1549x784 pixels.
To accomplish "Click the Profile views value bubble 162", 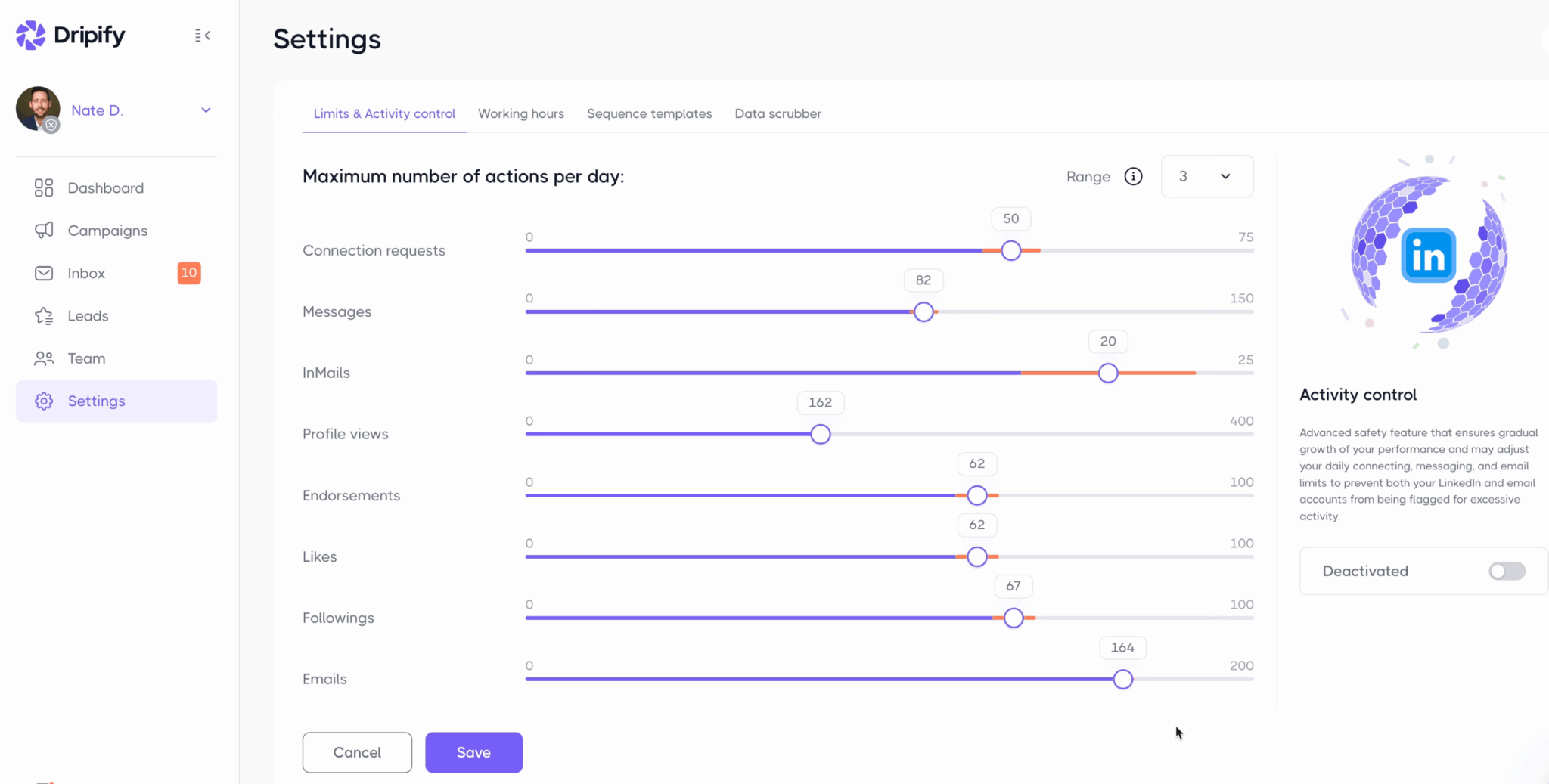I will coord(821,402).
